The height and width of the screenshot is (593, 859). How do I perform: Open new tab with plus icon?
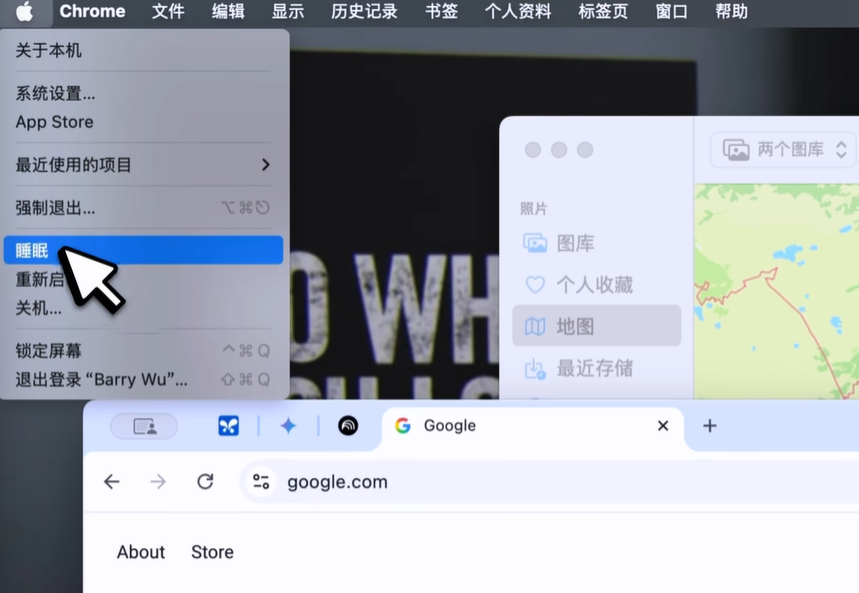710,426
